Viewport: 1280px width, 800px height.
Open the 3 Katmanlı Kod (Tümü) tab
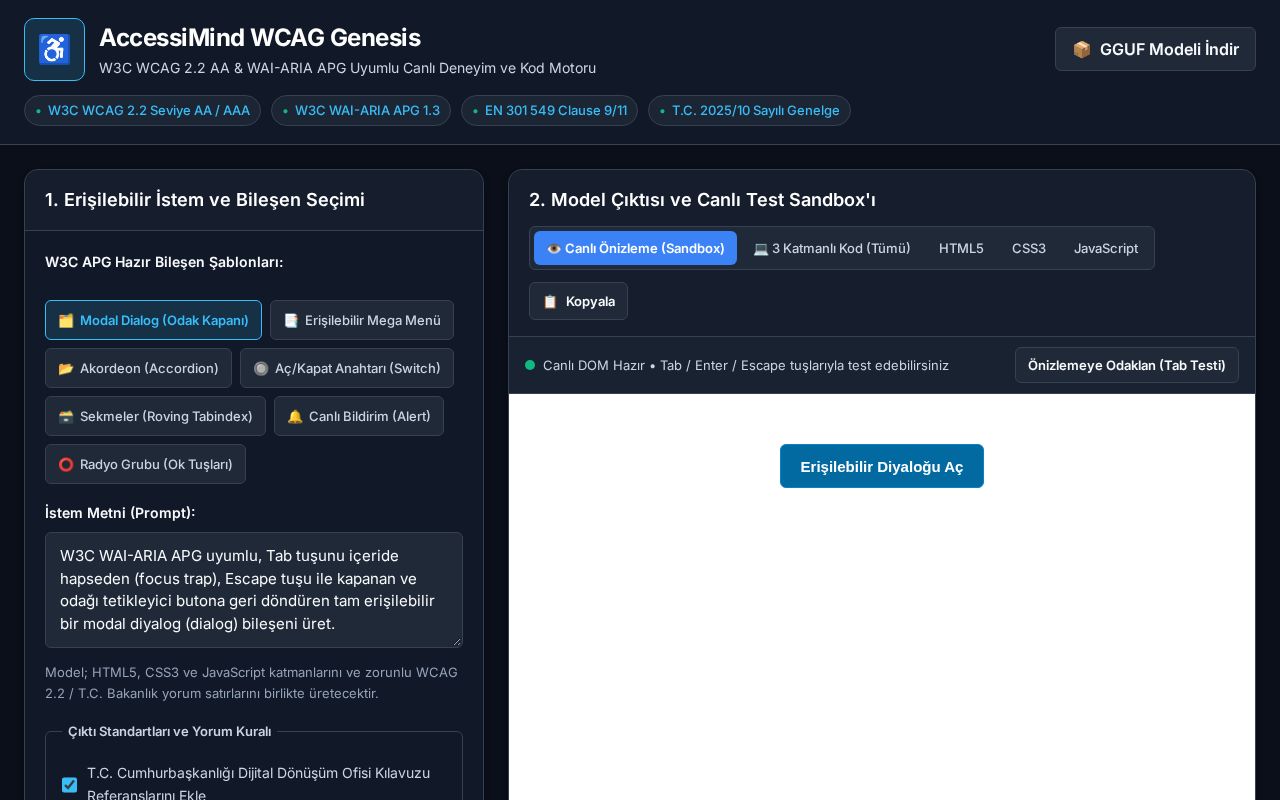[832, 248]
